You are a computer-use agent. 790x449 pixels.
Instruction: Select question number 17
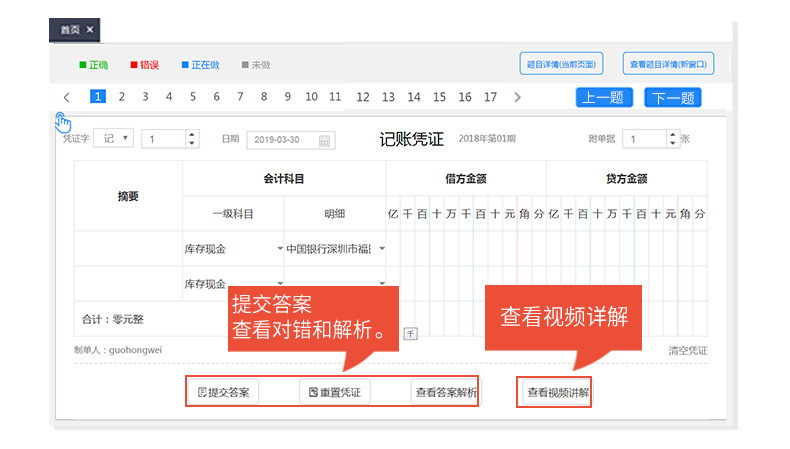490,97
